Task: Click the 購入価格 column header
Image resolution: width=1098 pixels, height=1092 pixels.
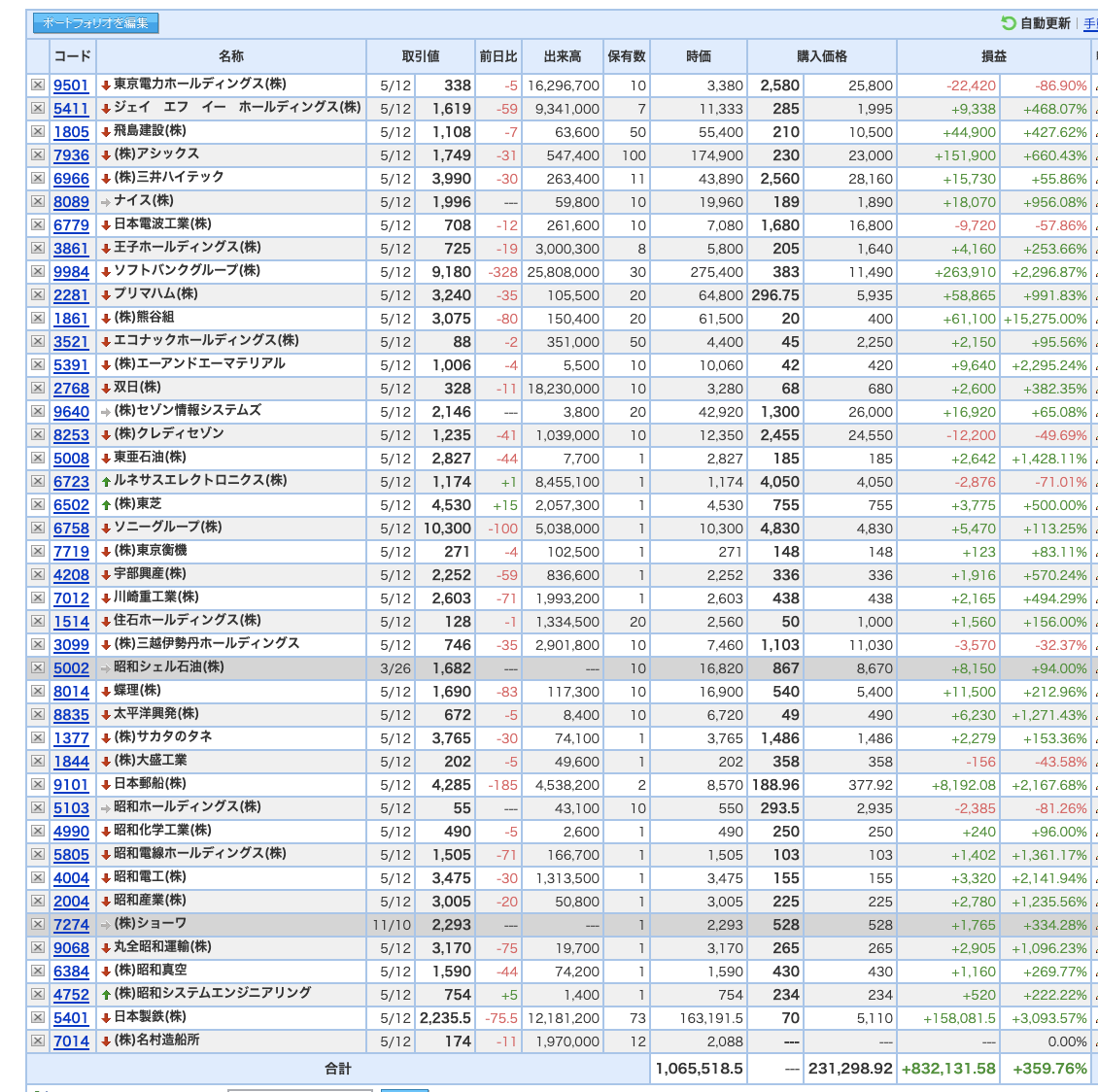Action: tap(821, 56)
